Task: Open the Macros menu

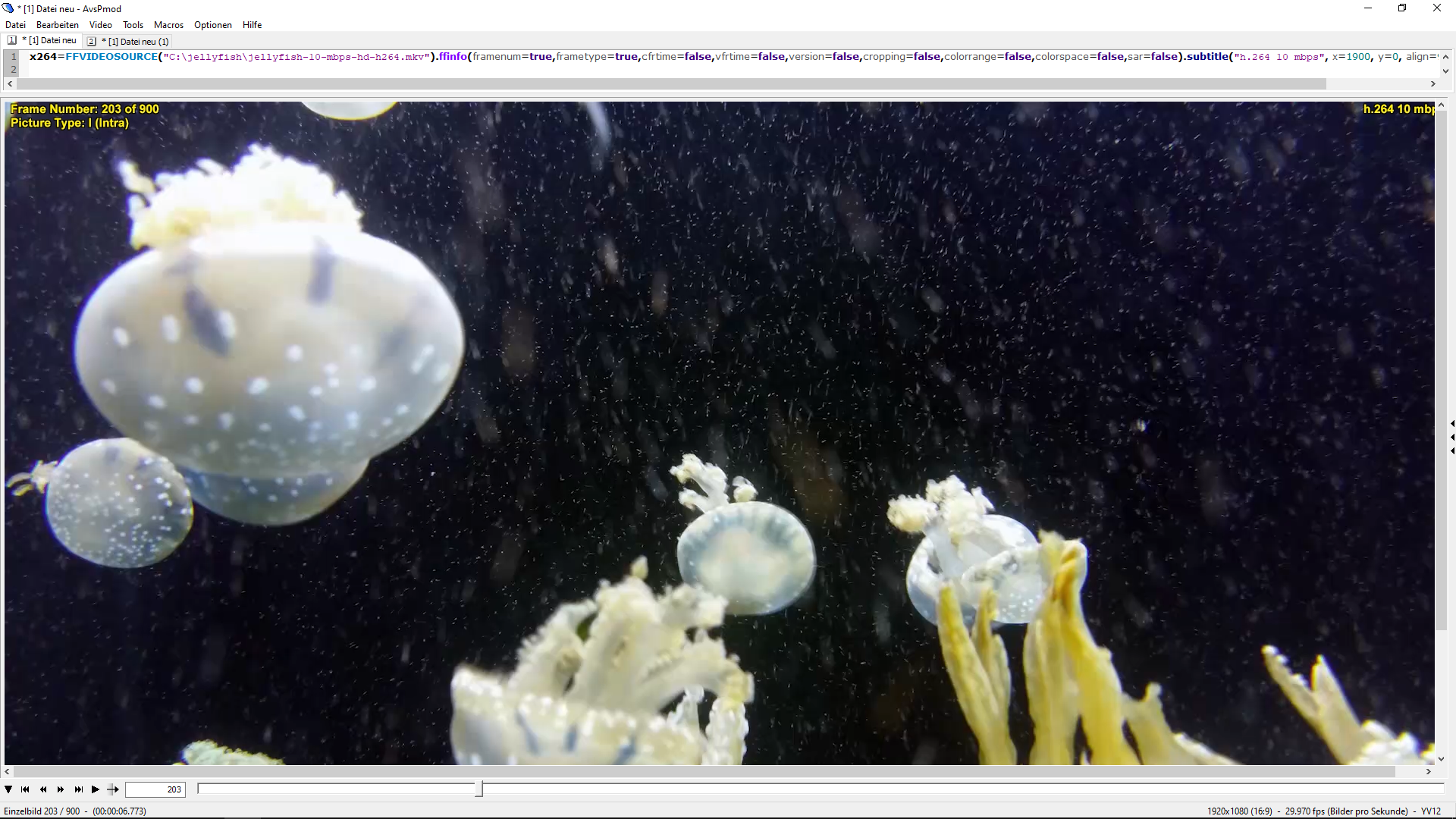Action: [x=168, y=25]
